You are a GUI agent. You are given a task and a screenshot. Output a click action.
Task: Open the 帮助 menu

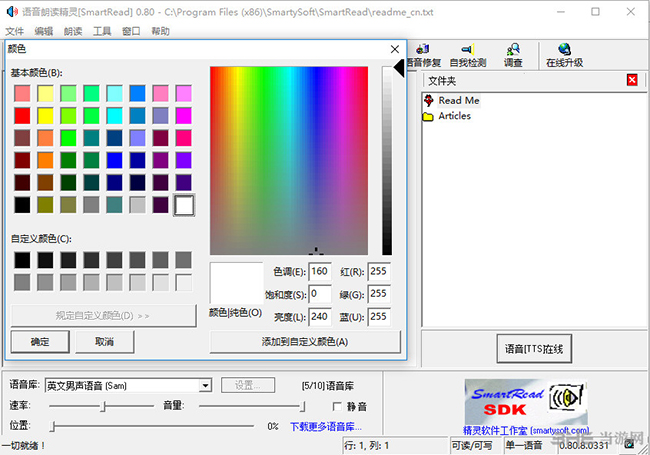click(x=160, y=31)
